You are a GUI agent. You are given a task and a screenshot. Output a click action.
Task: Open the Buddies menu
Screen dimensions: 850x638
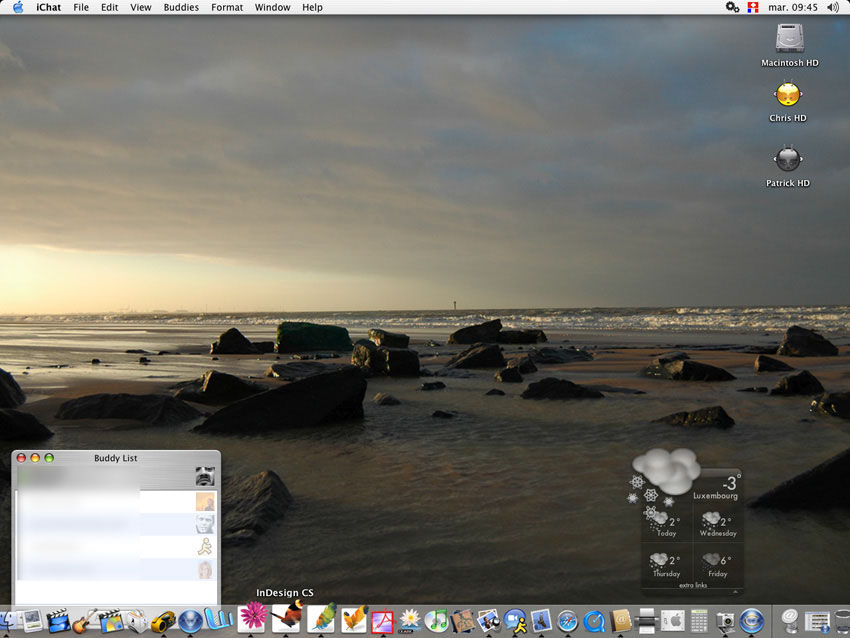click(181, 7)
